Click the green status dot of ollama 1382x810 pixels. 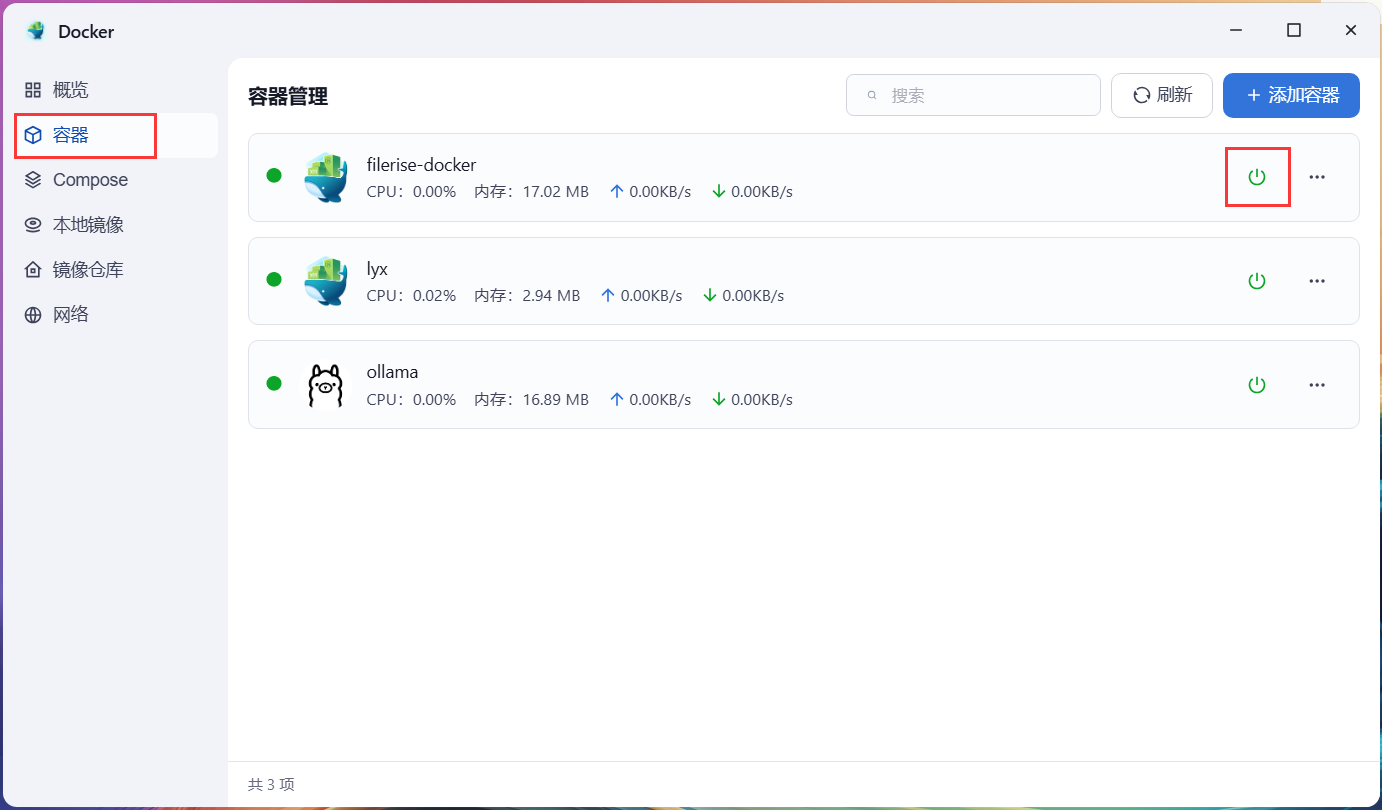click(x=274, y=384)
